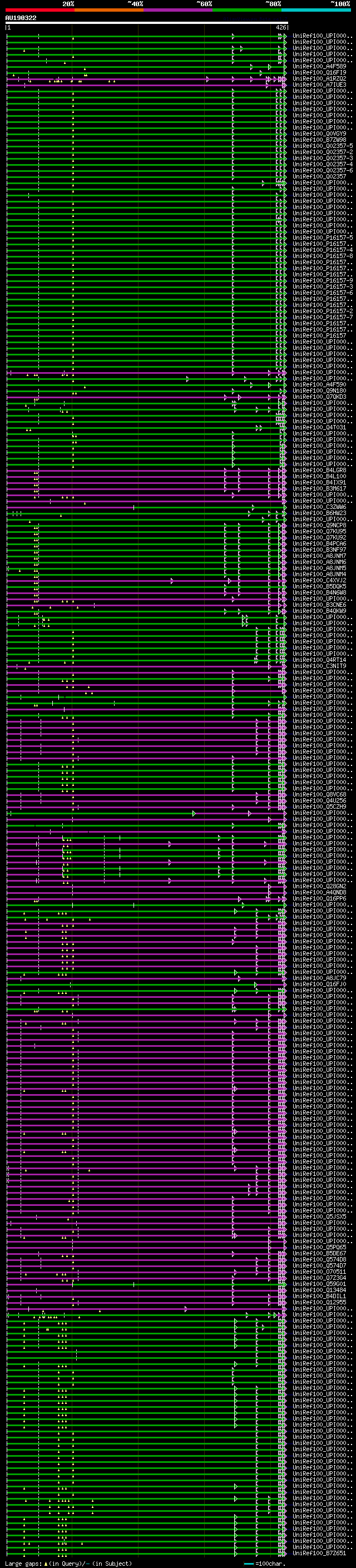The height and width of the screenshot is (1568, 356).
Task: Choose sequence UniRef100_C3NIT9
Action: pos(319,666)
